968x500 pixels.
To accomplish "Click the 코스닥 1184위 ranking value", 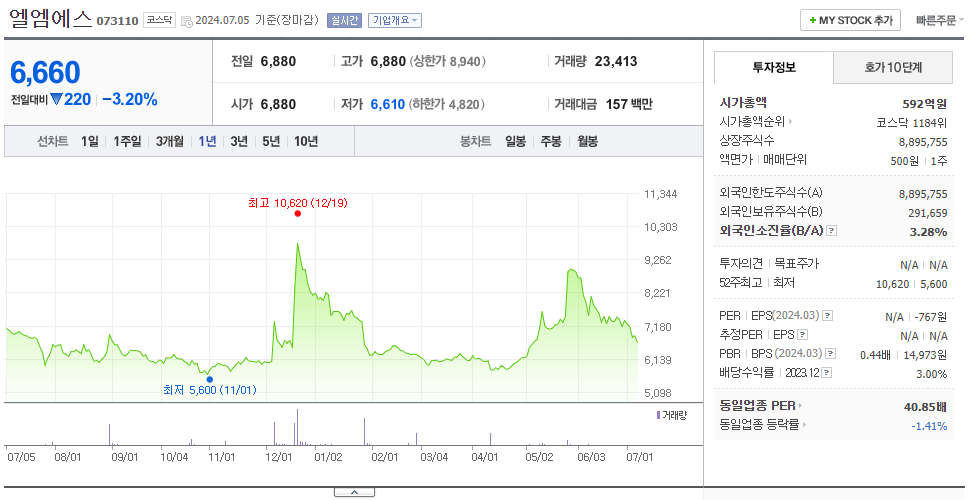I will 912,122.
